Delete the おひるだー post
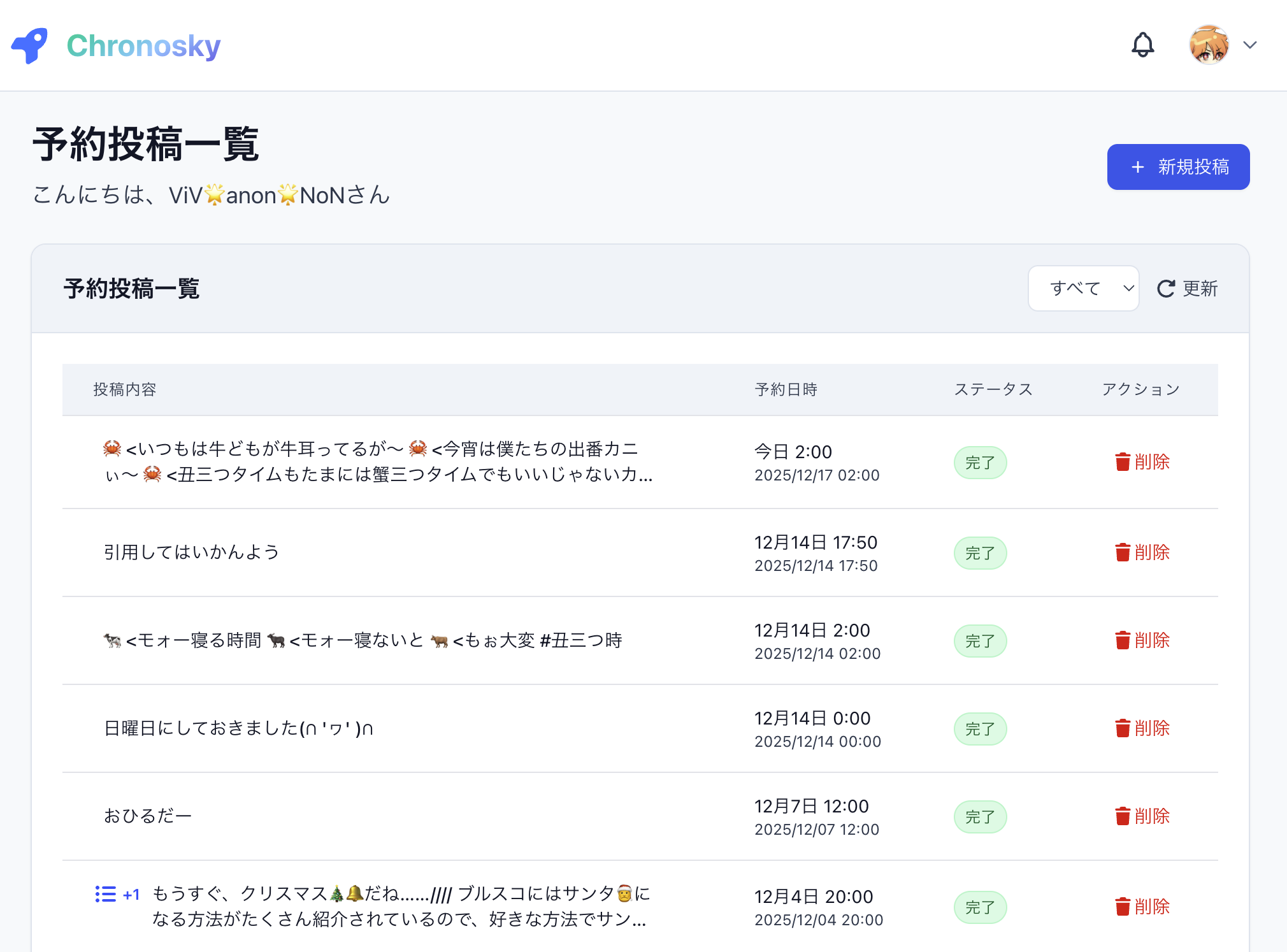The image size is (1287, 952). [x=1142, y=816]
